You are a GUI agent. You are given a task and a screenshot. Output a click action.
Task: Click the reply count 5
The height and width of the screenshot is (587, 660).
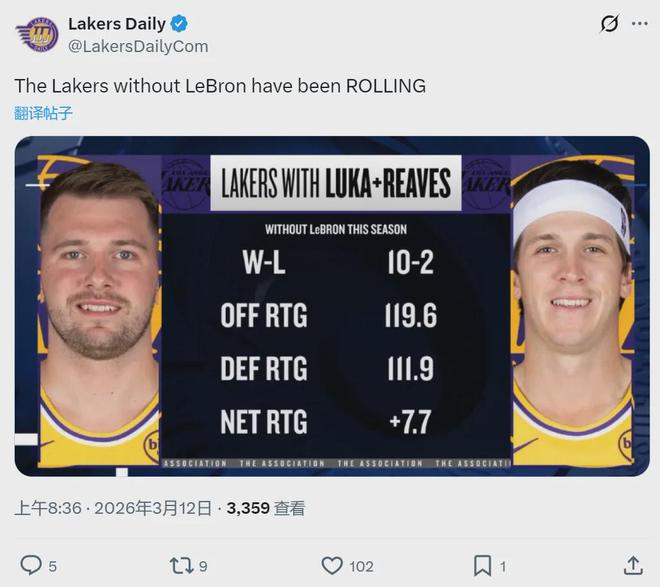[52, 566]
